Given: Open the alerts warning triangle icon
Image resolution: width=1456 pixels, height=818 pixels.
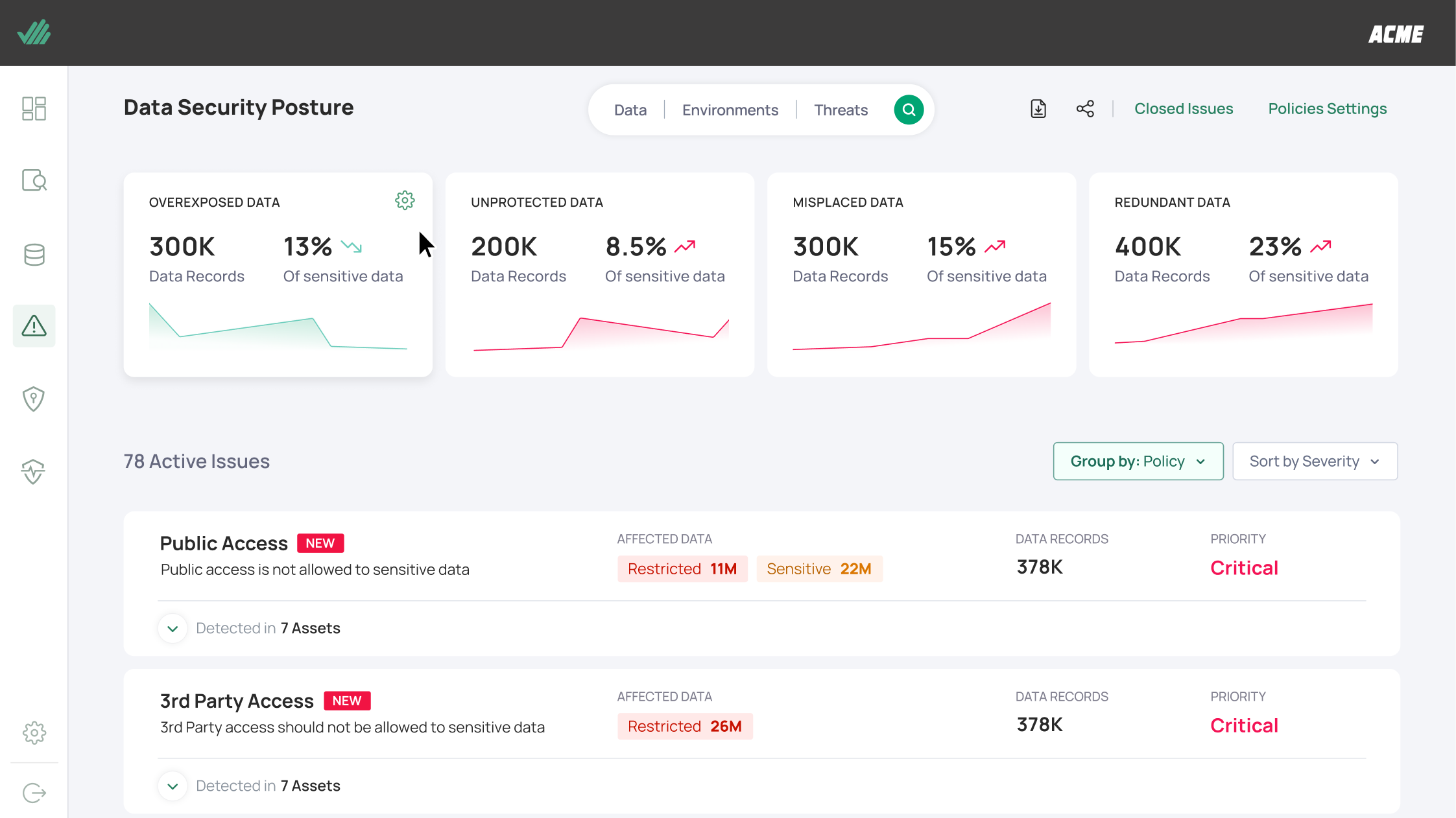Looking at the screenshot, I should (34, 325).
